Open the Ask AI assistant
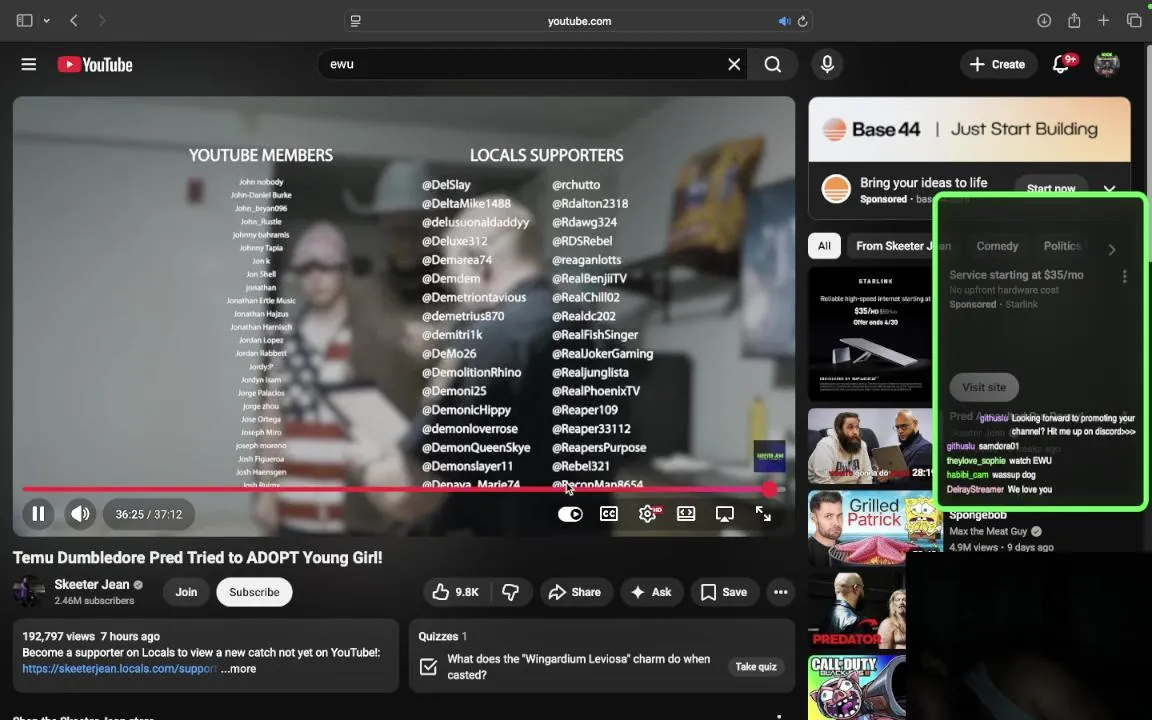Screen dimensions: 1152x720 click(x=651, y=592)
